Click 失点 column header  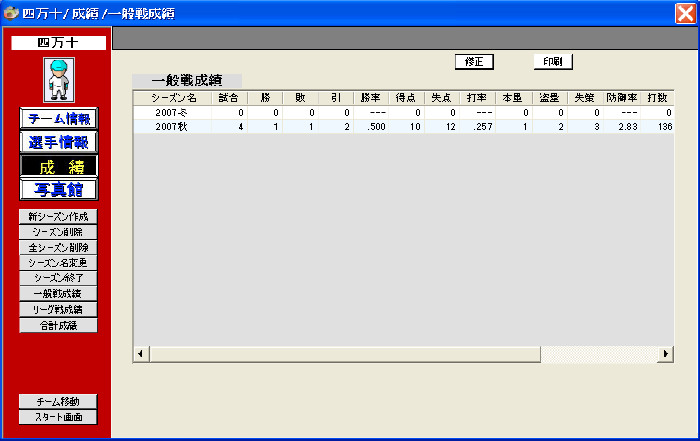point(442,98)
